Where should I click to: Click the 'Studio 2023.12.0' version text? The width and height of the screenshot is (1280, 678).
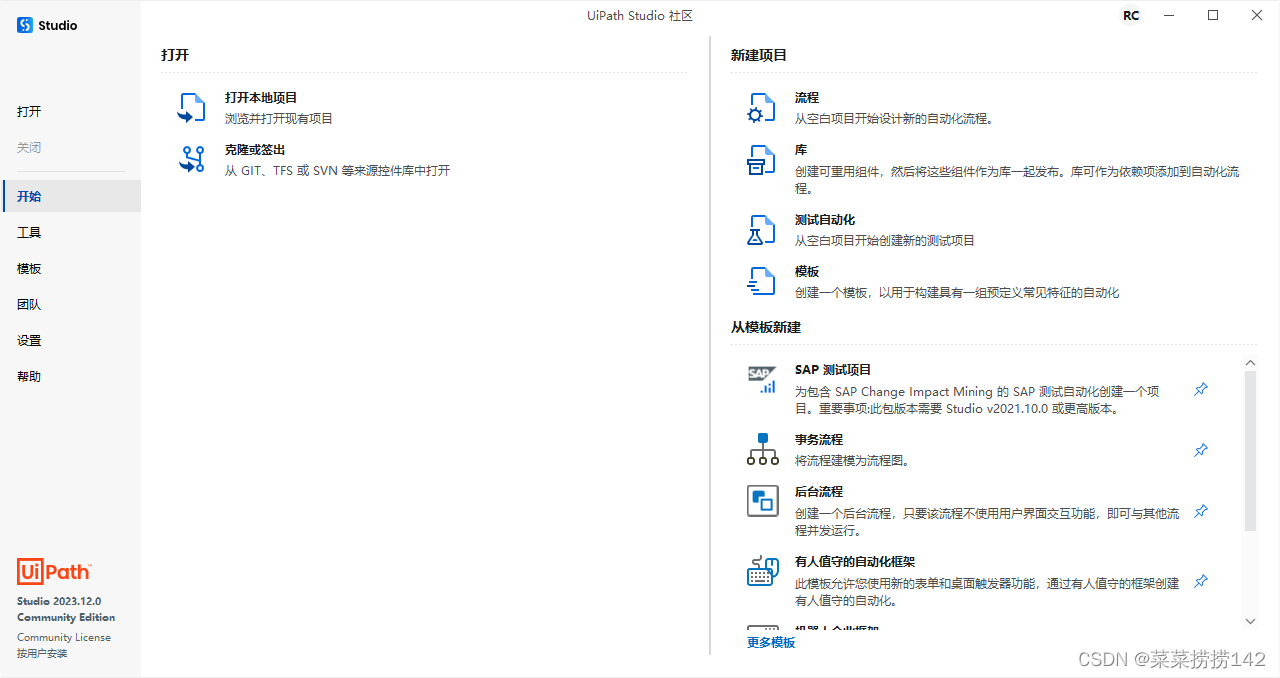(x=59, y=602)
